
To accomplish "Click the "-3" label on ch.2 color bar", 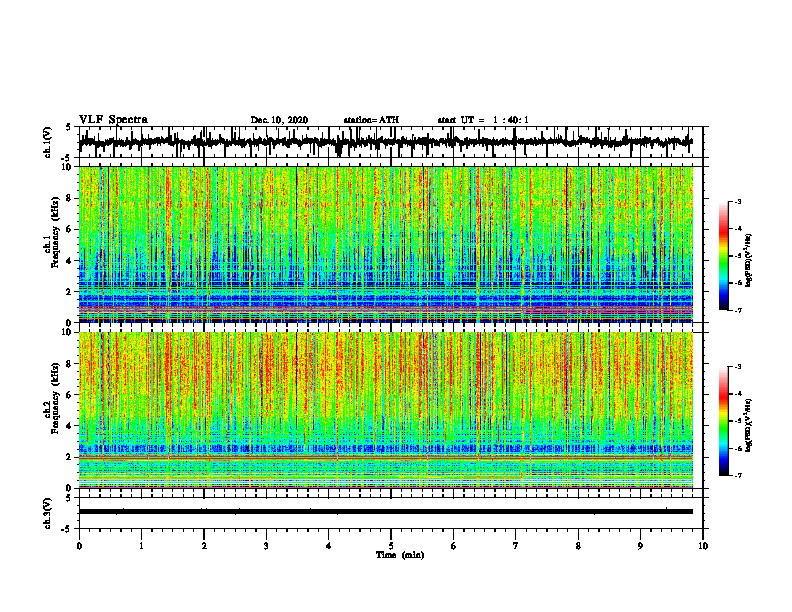I will coord(738,367).
